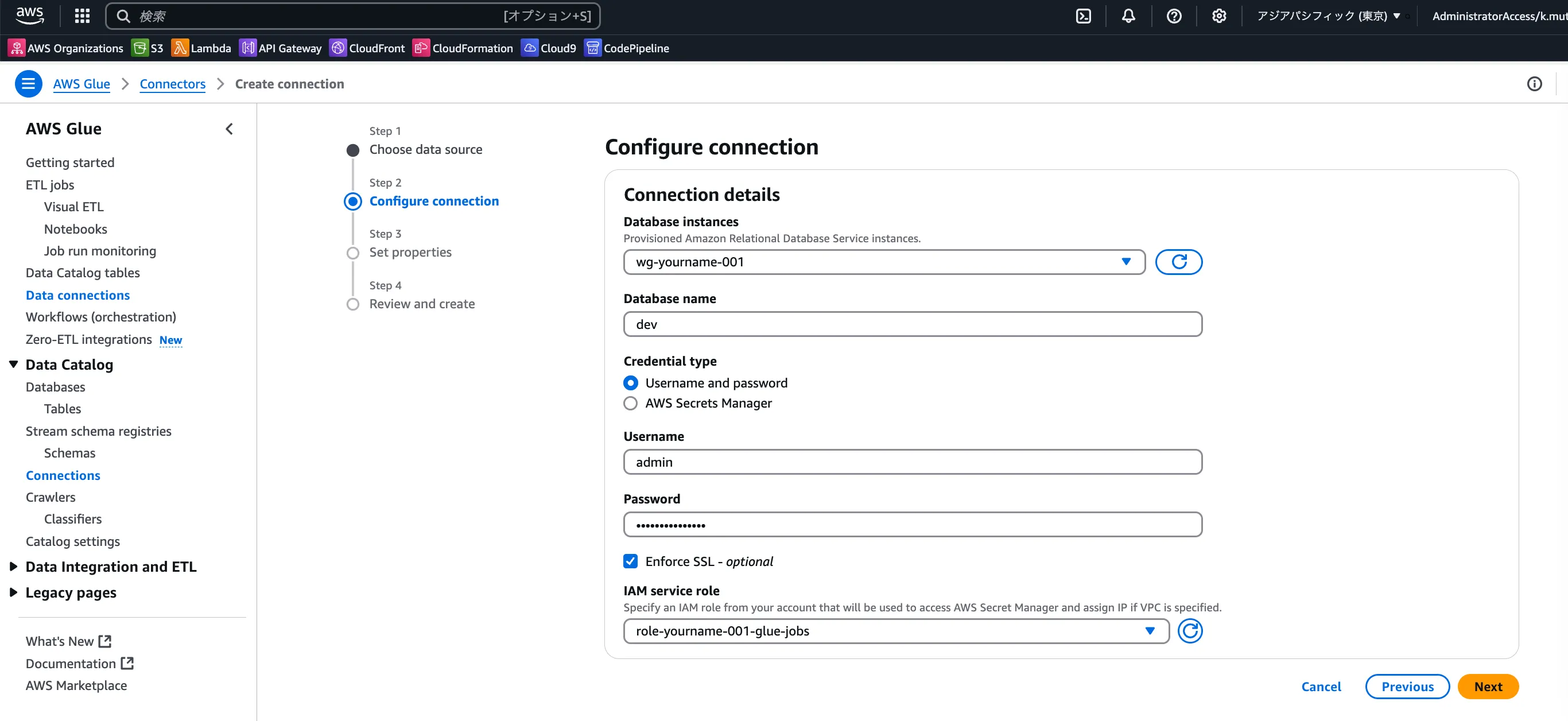
Task: Refresh the Database instances list
Action: (1178, 262)
